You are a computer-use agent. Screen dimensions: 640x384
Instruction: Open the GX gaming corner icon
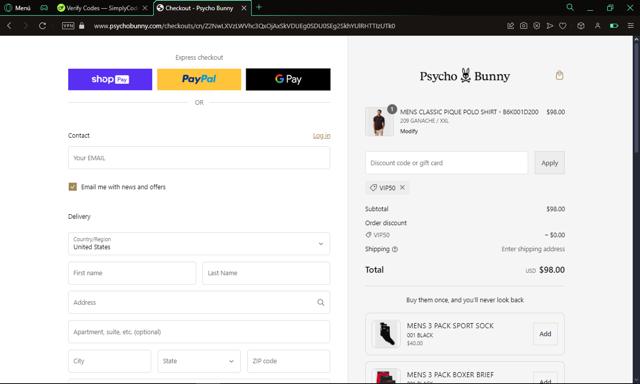pyautogui.click(x=44, y=8)
